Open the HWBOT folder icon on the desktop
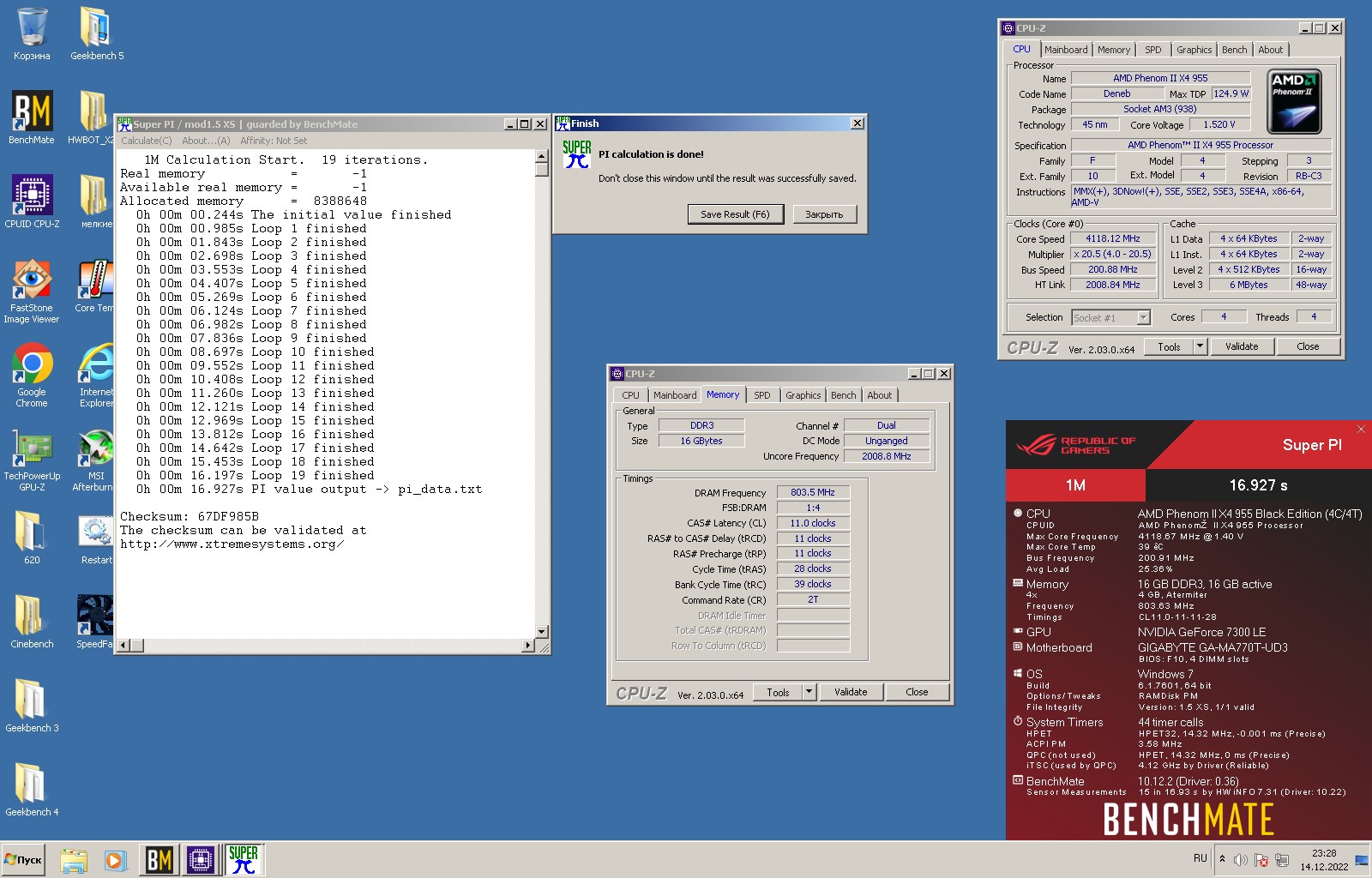Viewport: 1372px width, 878px height. click(91, 118)
